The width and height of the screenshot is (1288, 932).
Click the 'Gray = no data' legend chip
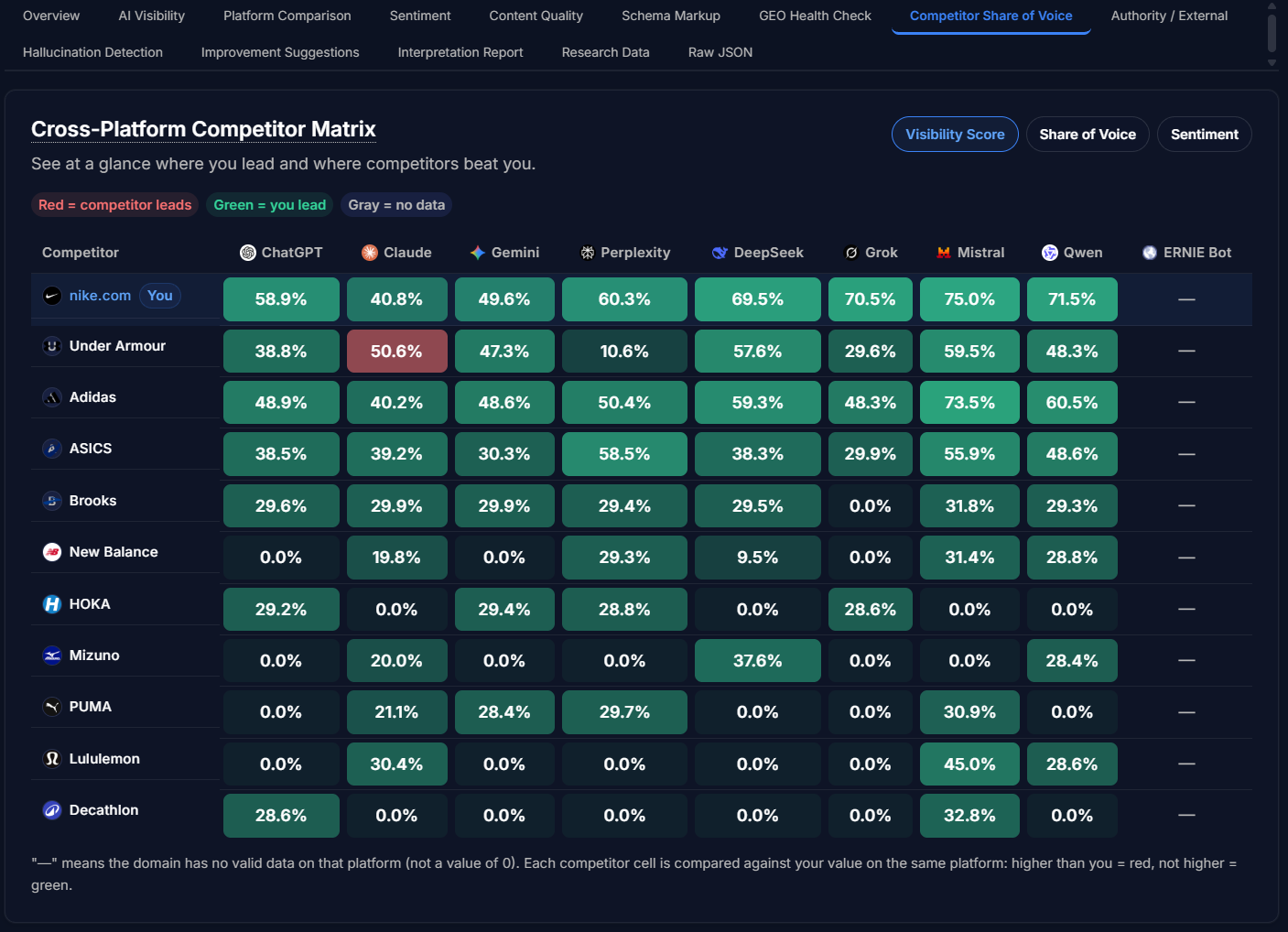pyautogui.click(x=396, y=205)
